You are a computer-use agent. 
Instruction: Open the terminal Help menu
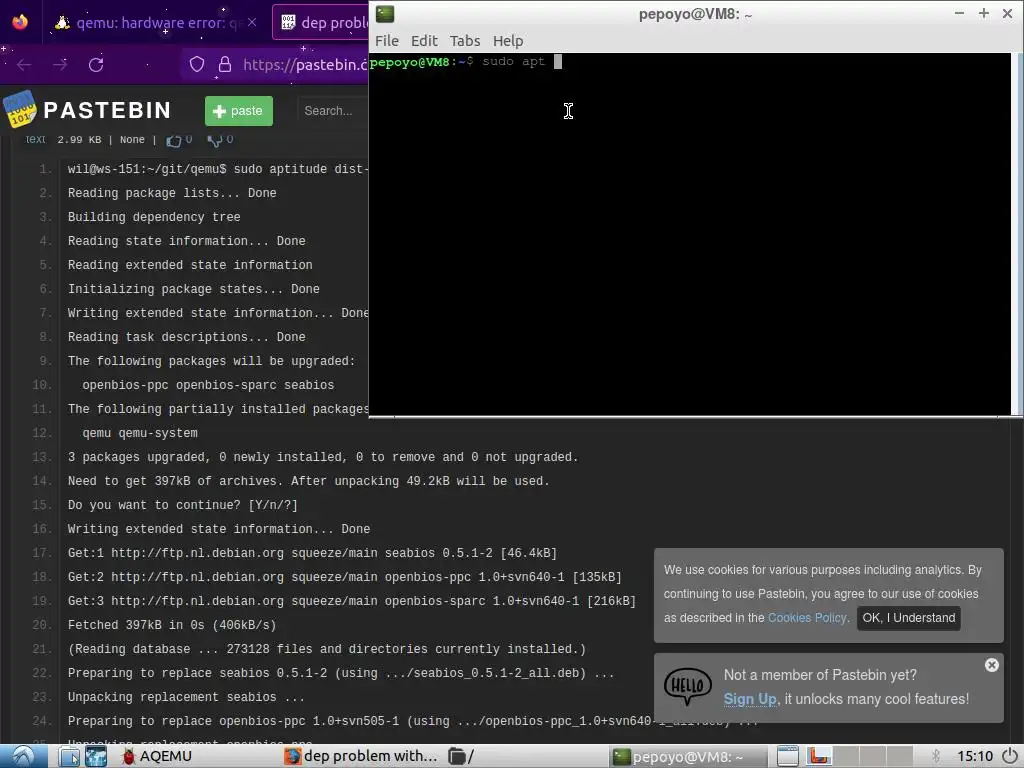point(507,40)
